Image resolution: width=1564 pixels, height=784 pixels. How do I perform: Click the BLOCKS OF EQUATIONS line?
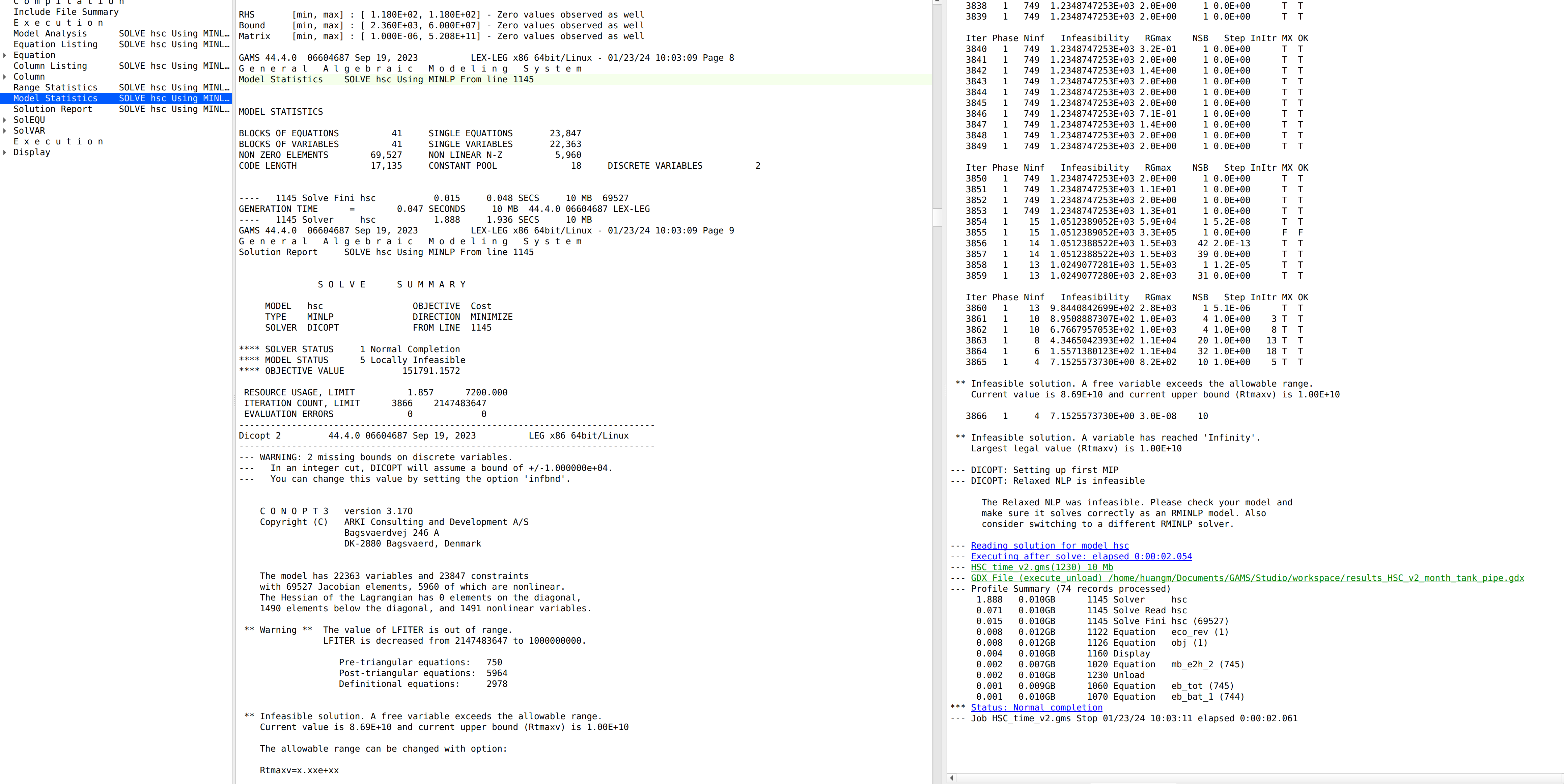point(410,134)
